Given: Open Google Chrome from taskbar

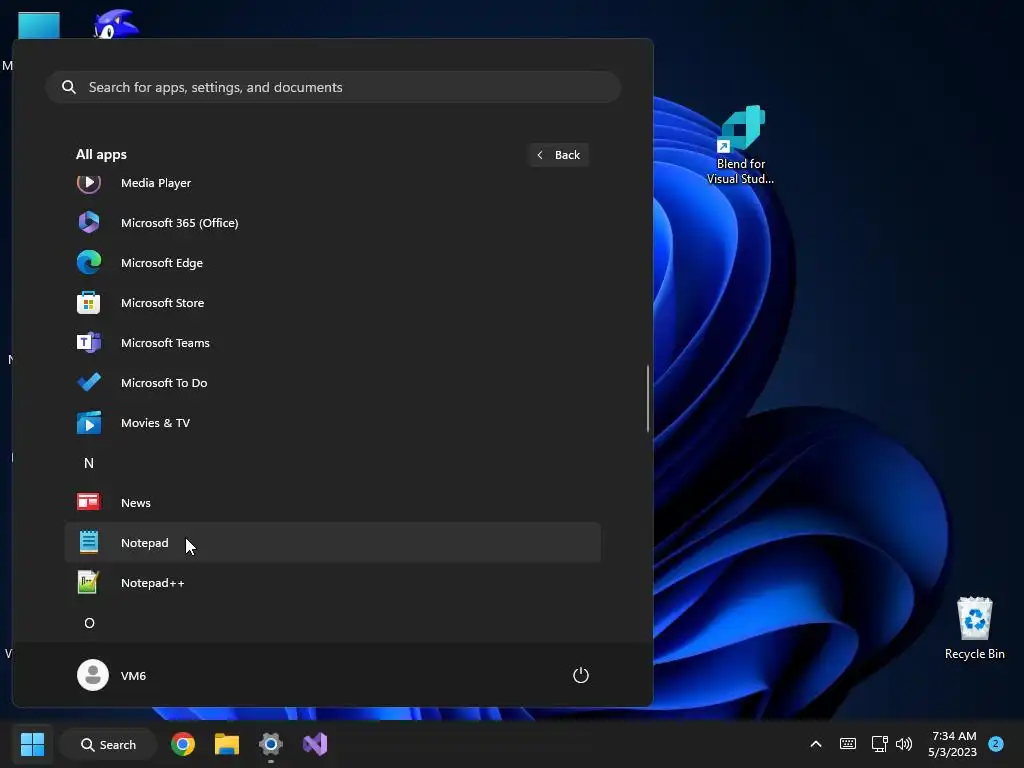Looking at the screenshot, I should click(183, 744).
